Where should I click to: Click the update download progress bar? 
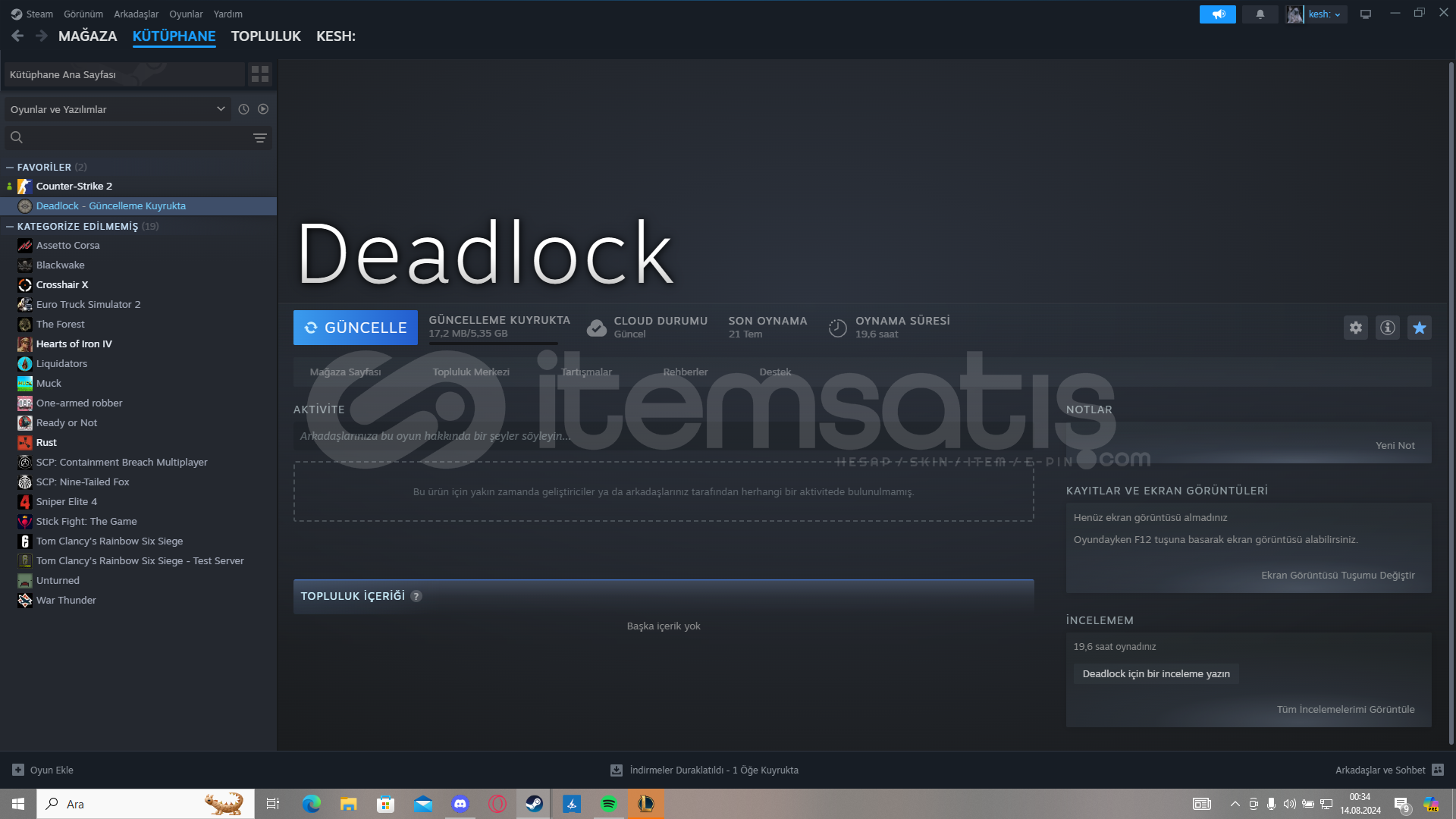tap(494, 344)
